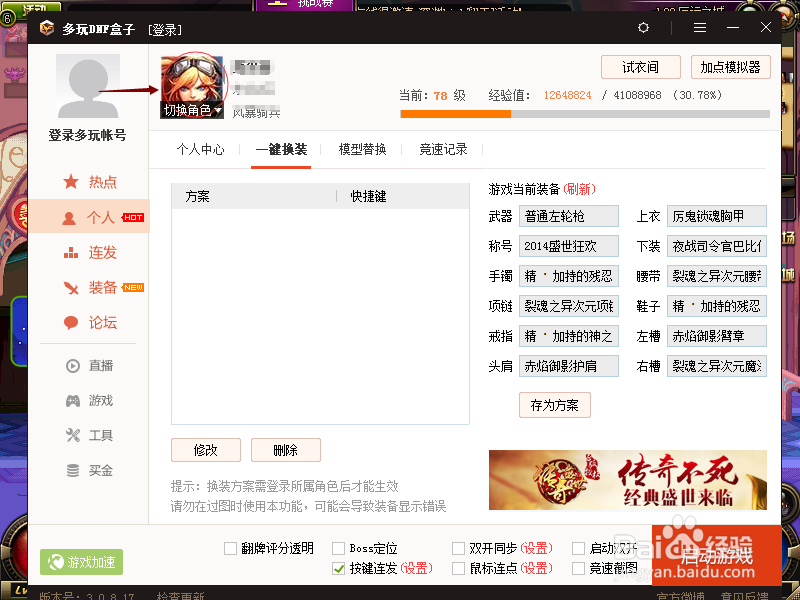This screenshot has height=600, width=800.
Task: Click the 游戏加速 button
Action: pyautogui.click(x=82, y=562)
